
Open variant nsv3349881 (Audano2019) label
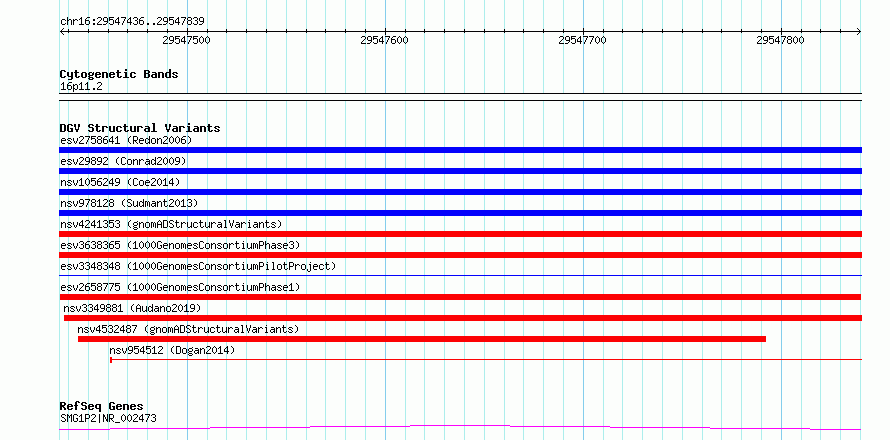click(x=132, y=308)
